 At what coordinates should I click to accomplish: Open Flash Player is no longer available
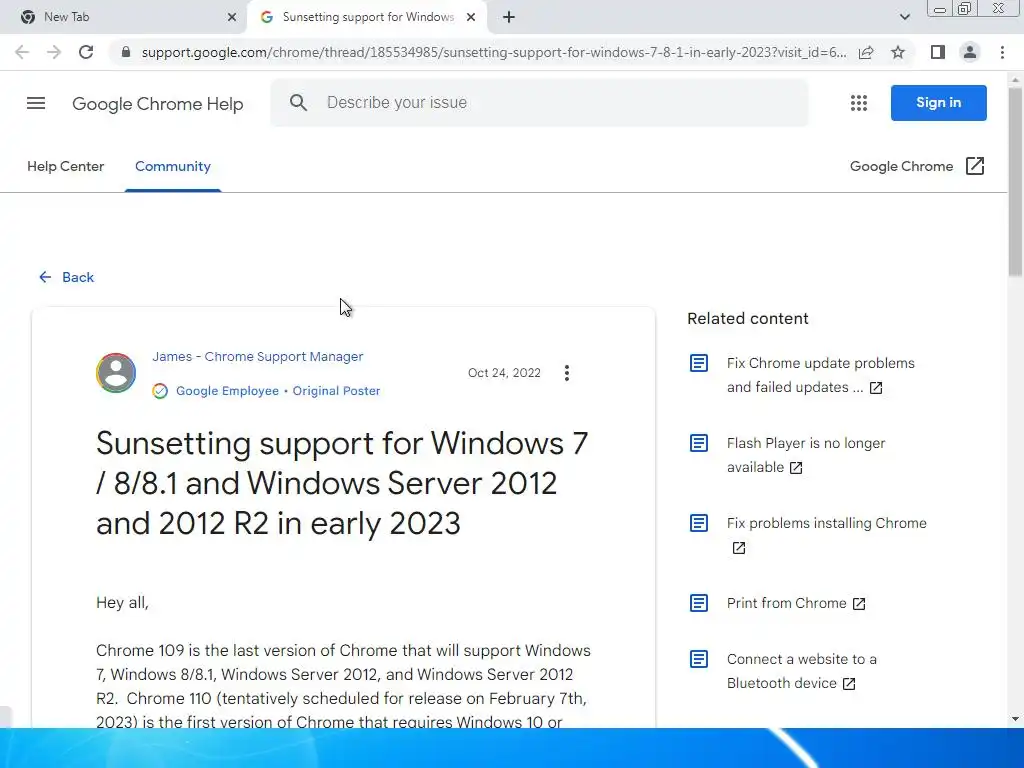[805, 455]
